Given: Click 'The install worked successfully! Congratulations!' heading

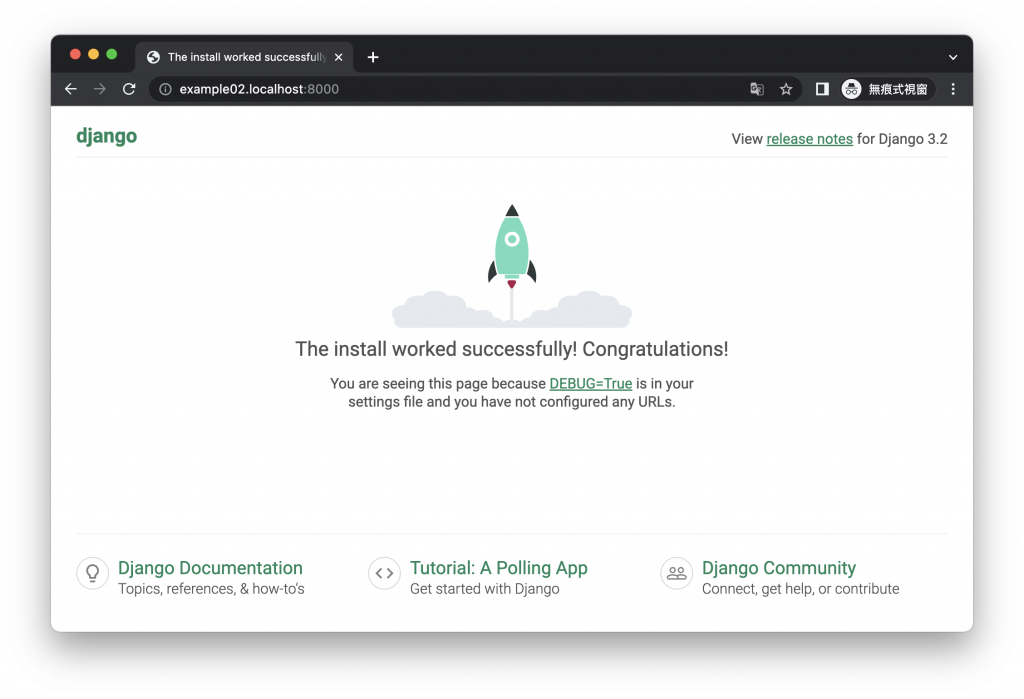Looking at the screenshot, I should (x=512, y=349).
